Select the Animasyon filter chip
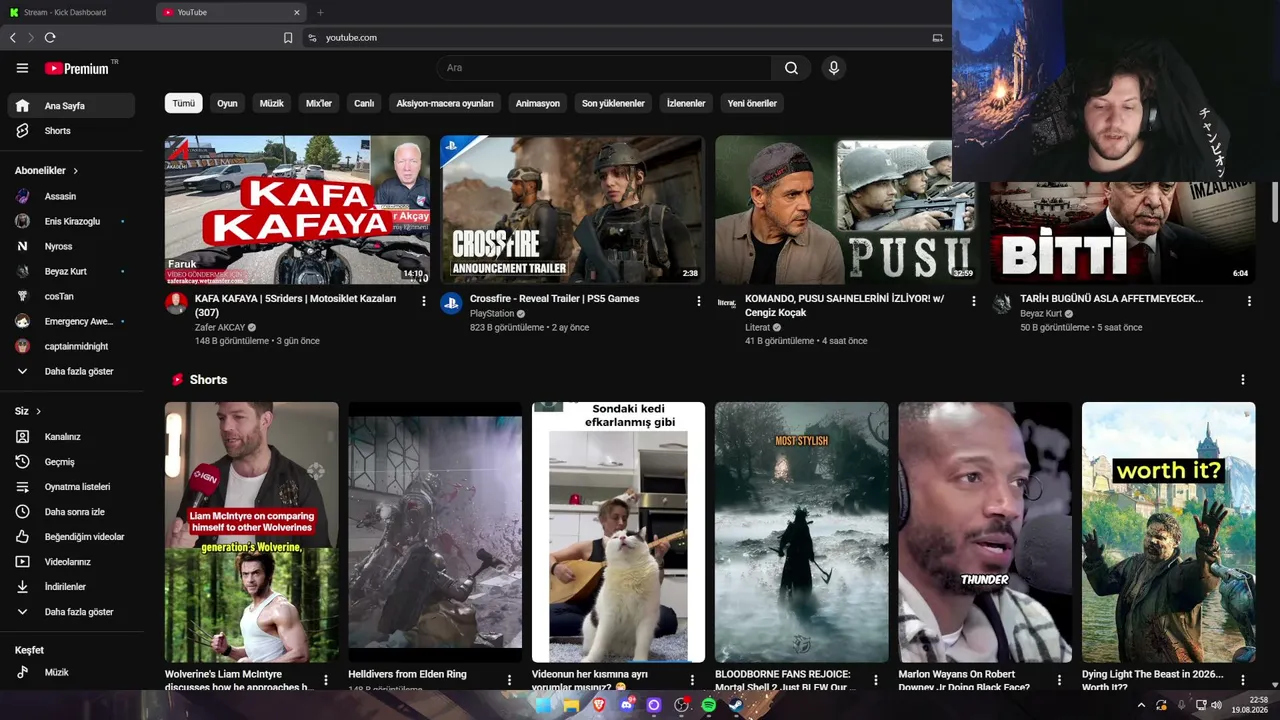Image resolution: width=1280 pixels, height=720 pixels. click(538, 103)
